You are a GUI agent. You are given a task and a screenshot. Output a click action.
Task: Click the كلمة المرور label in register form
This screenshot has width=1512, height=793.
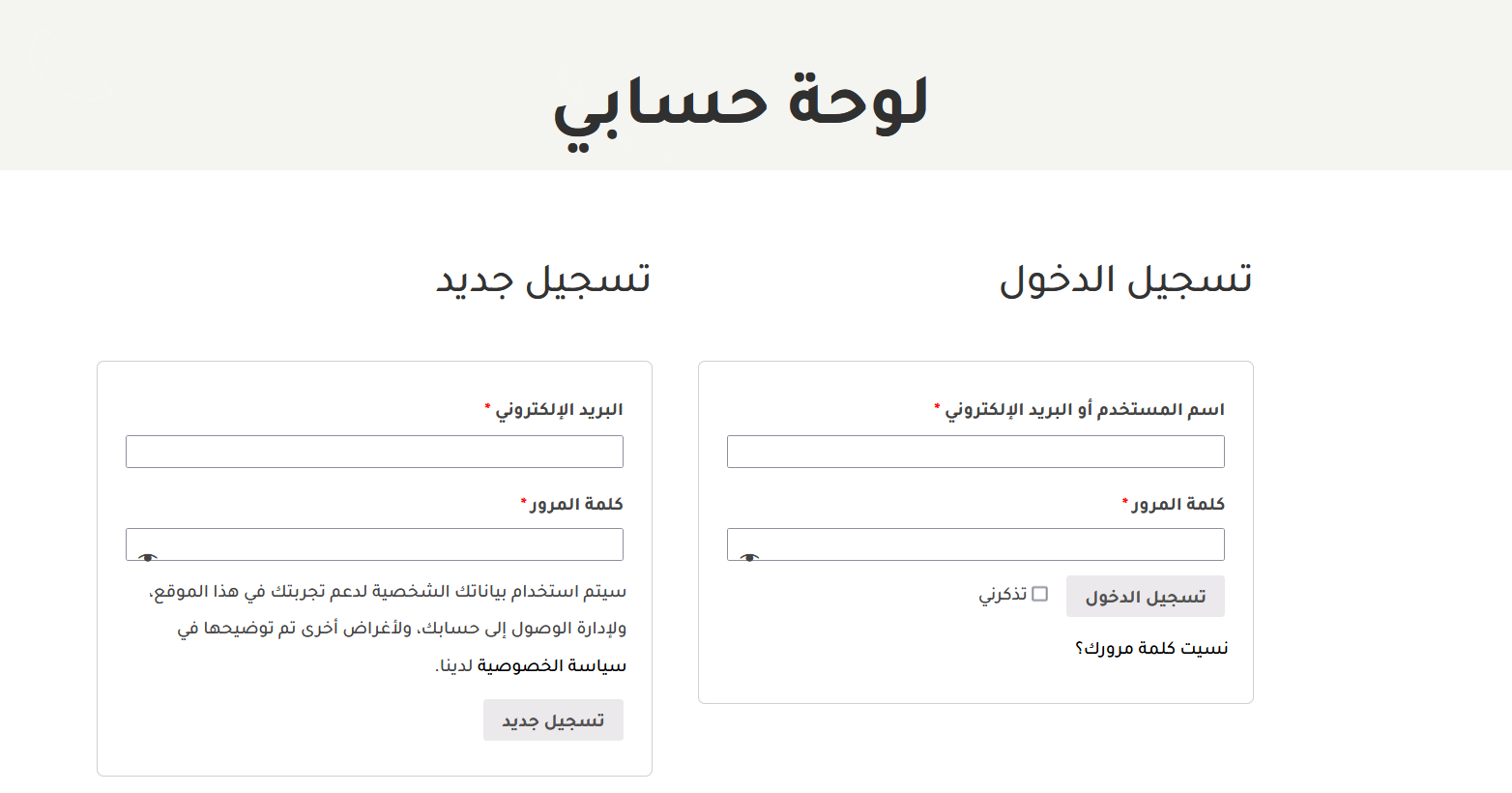tap(577, 504)
